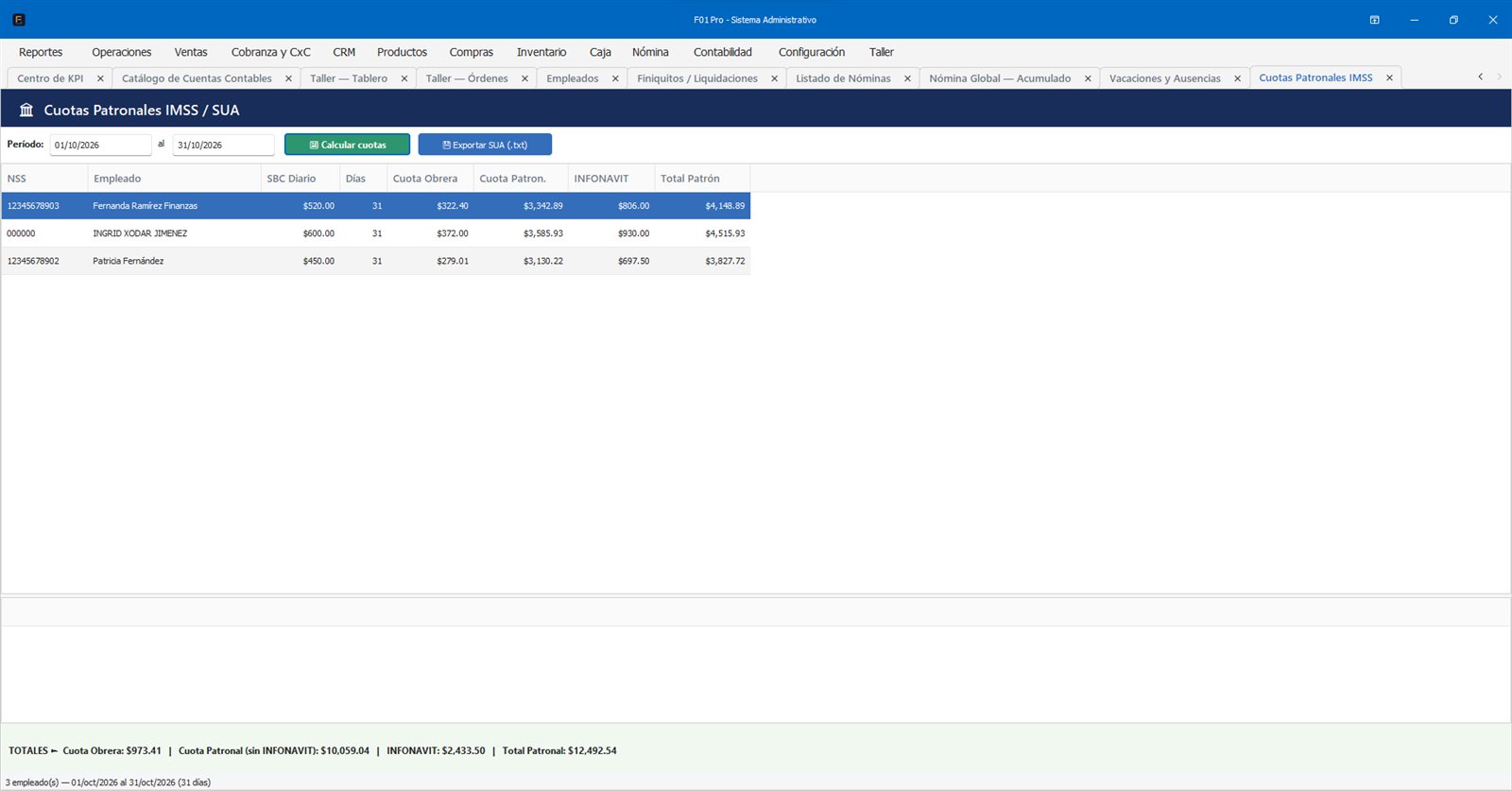The image size is (1512, 791).
Task: Open the Nómina menu
Action: [x=650, y=52]
